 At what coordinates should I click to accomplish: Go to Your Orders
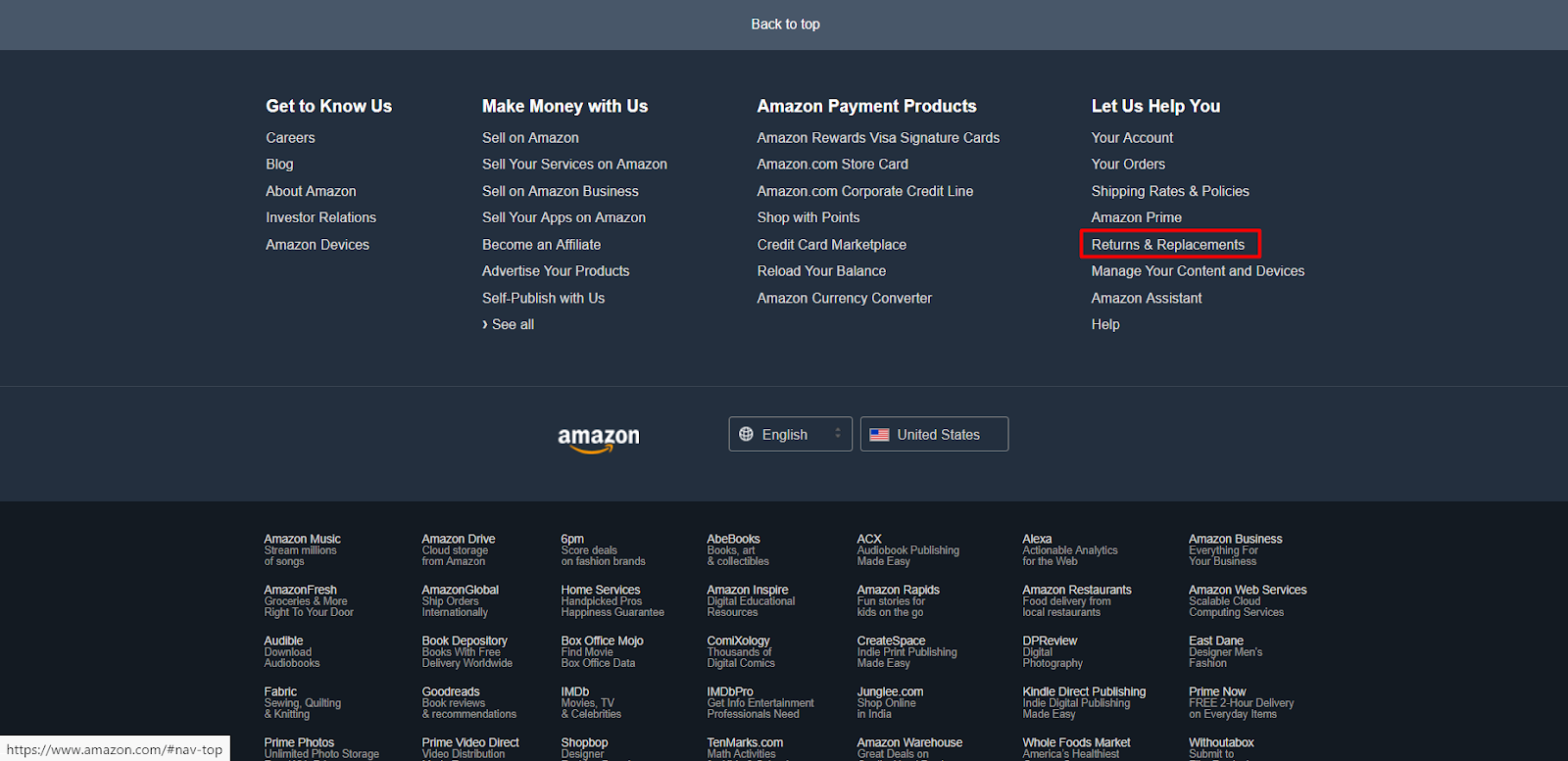pos(1128,165)
